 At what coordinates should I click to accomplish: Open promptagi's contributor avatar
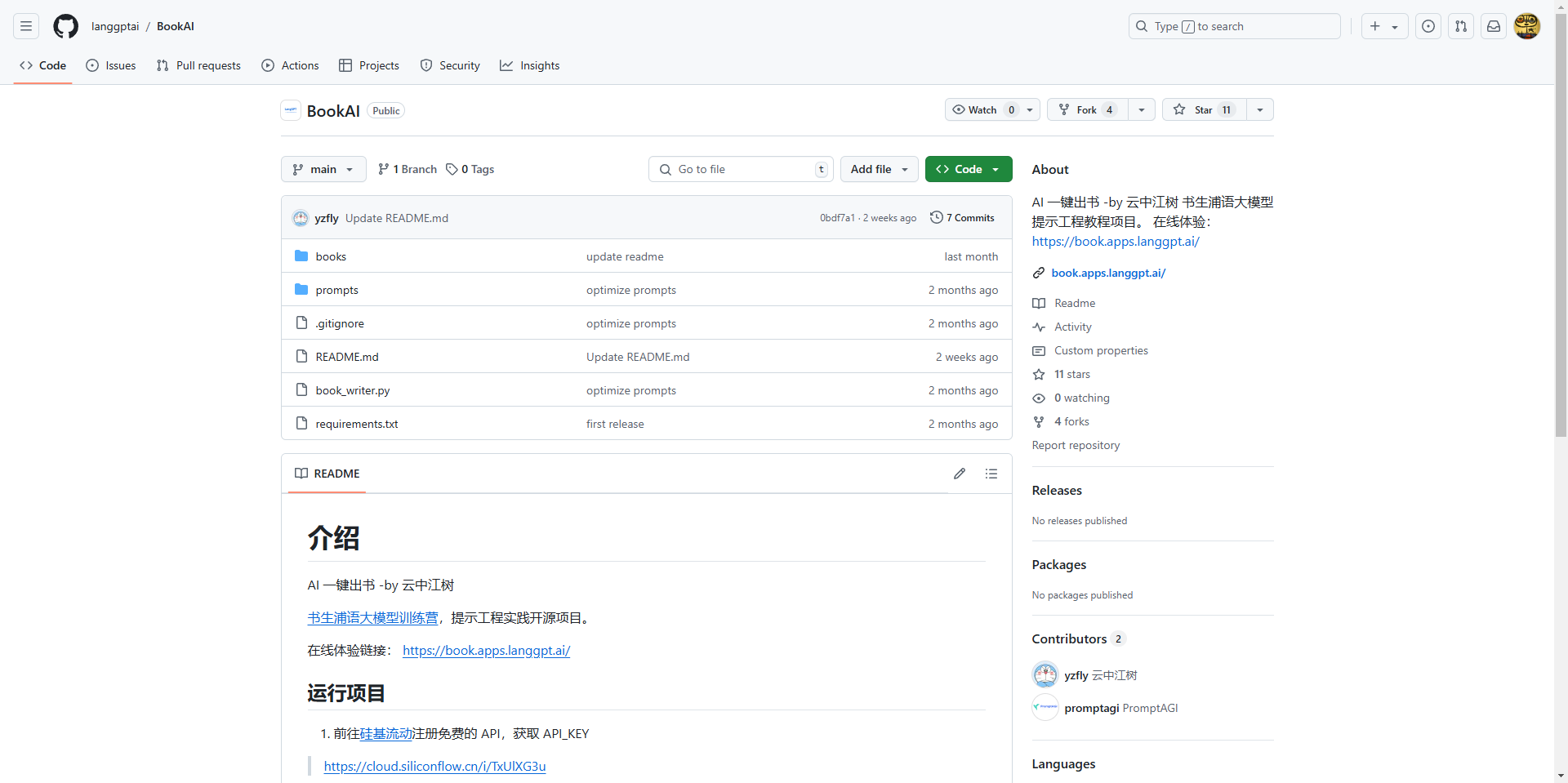[1045, 708]
